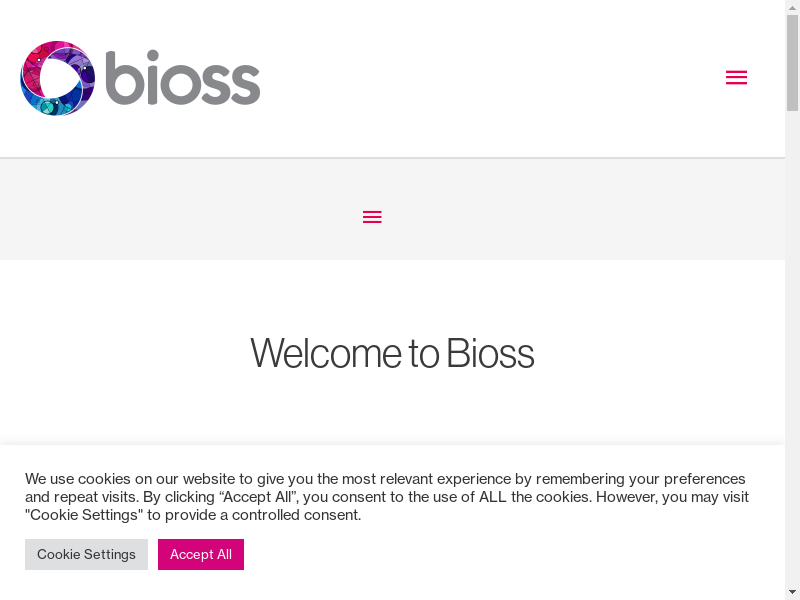
Task: Expand the hamburger menu in gray bar
Action: (x=372, y=217)
